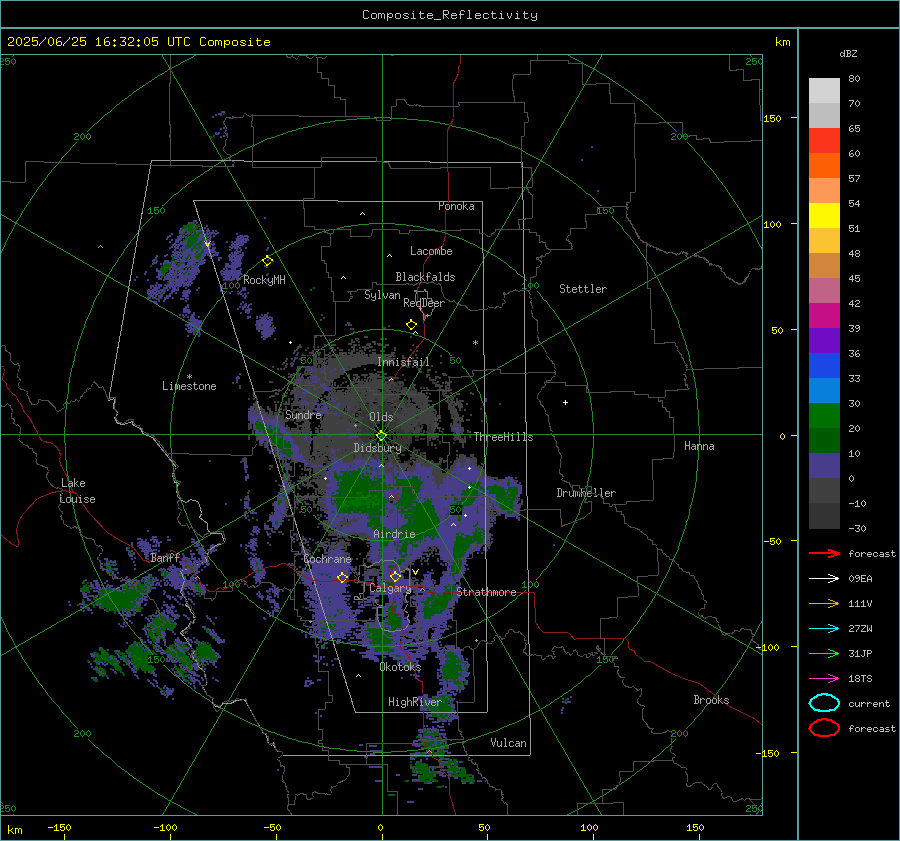Click the Sylvan town label

[x=382, y=295]
